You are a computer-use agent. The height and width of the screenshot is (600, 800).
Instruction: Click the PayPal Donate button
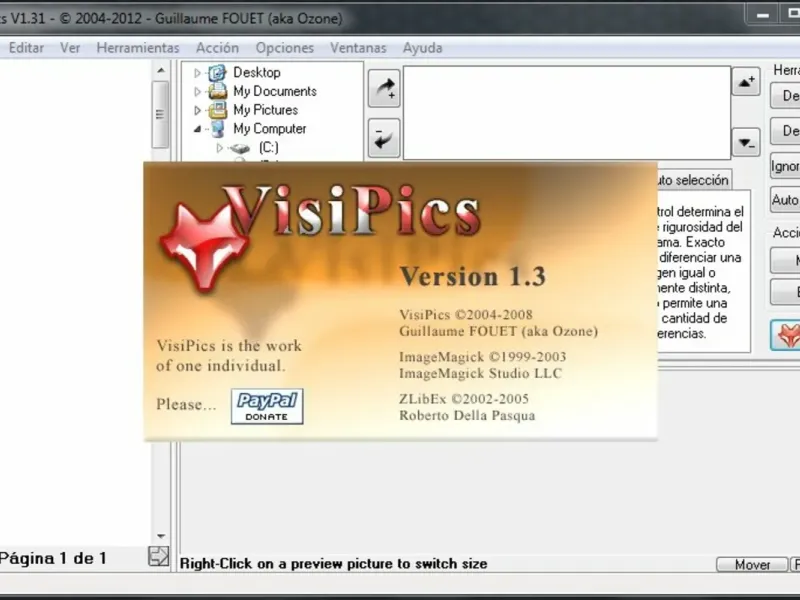pos(267,406)
